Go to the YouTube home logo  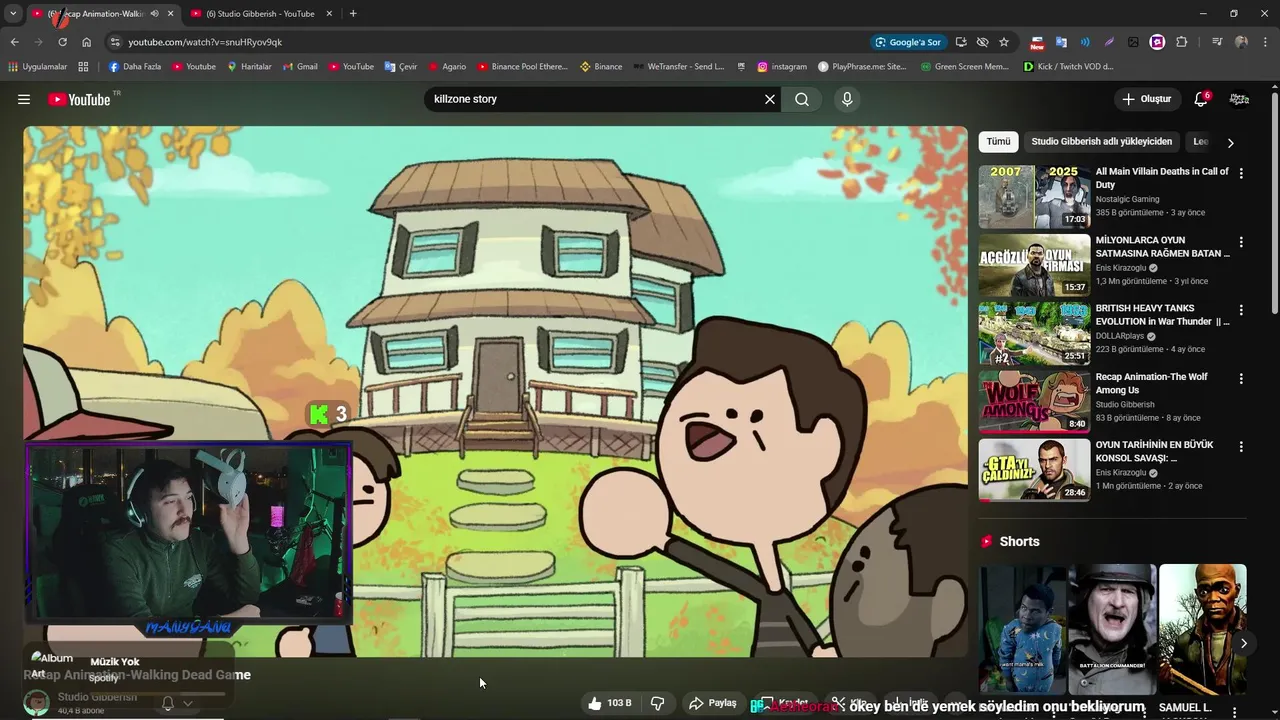tap(79, 99)
